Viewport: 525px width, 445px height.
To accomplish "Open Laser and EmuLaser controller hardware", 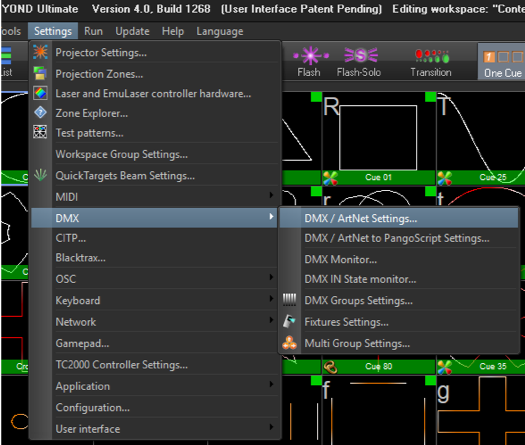I will [x=154, y=93].
